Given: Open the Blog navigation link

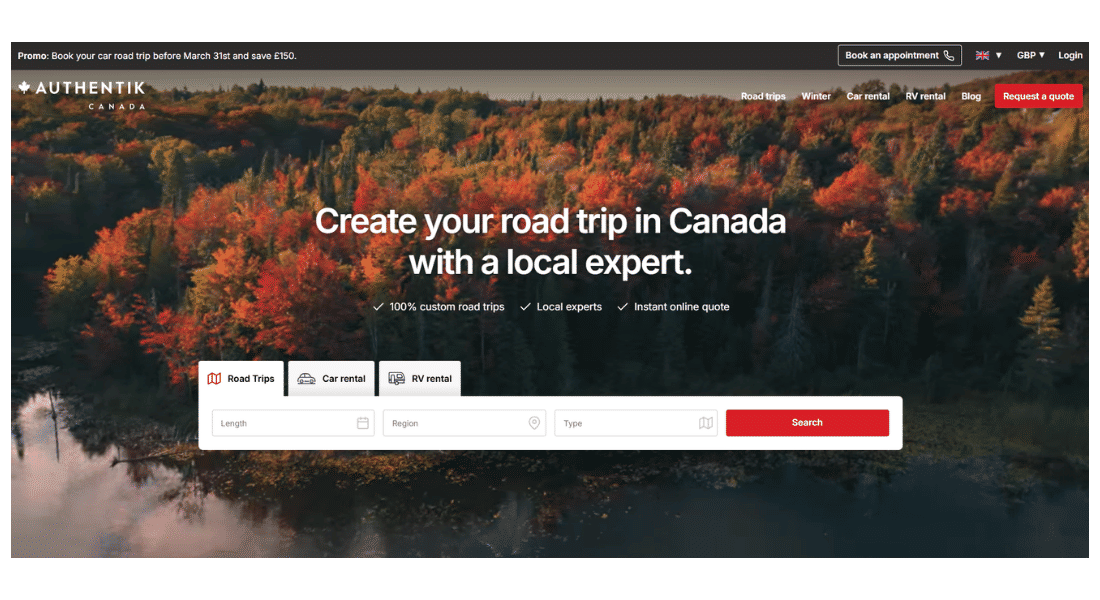Looking at the screenshot, I should click(971, 96).
